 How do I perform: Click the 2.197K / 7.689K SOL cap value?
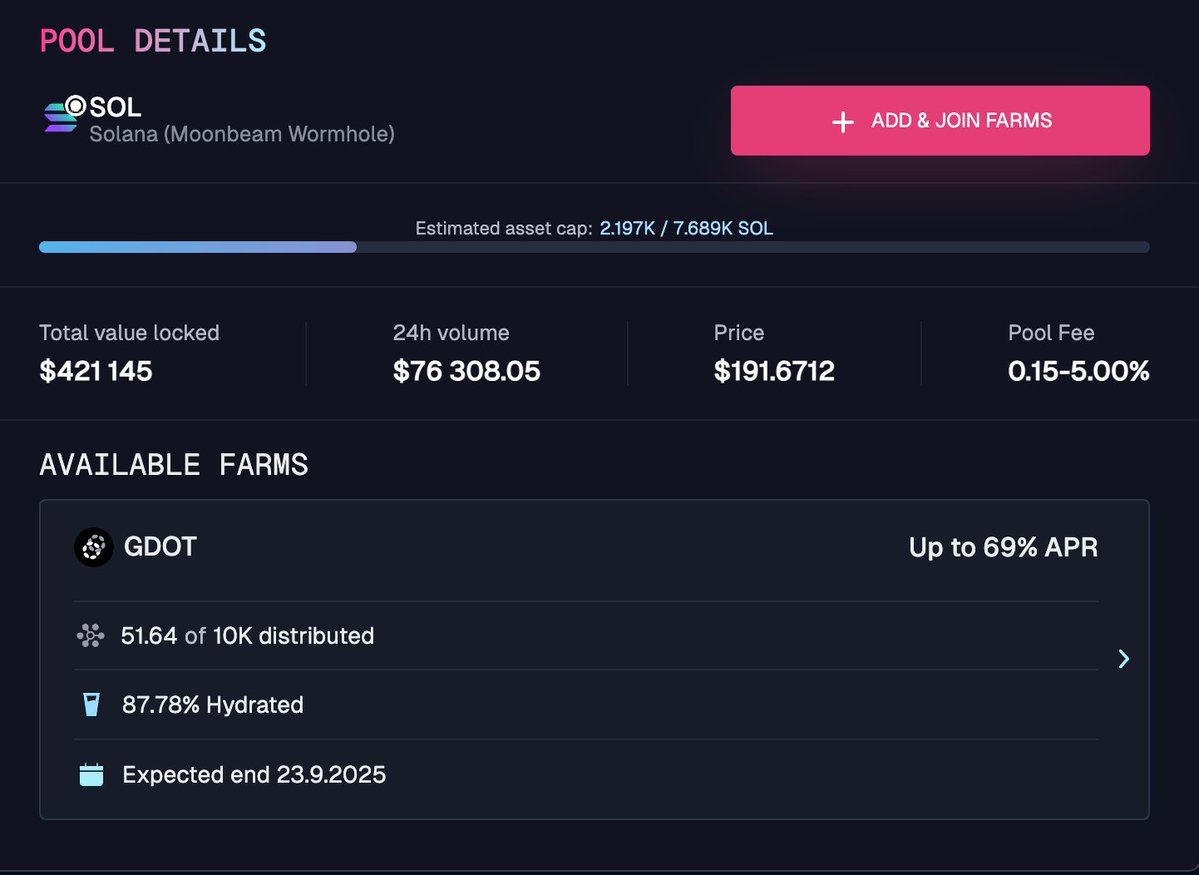click(x=686, y=228)
